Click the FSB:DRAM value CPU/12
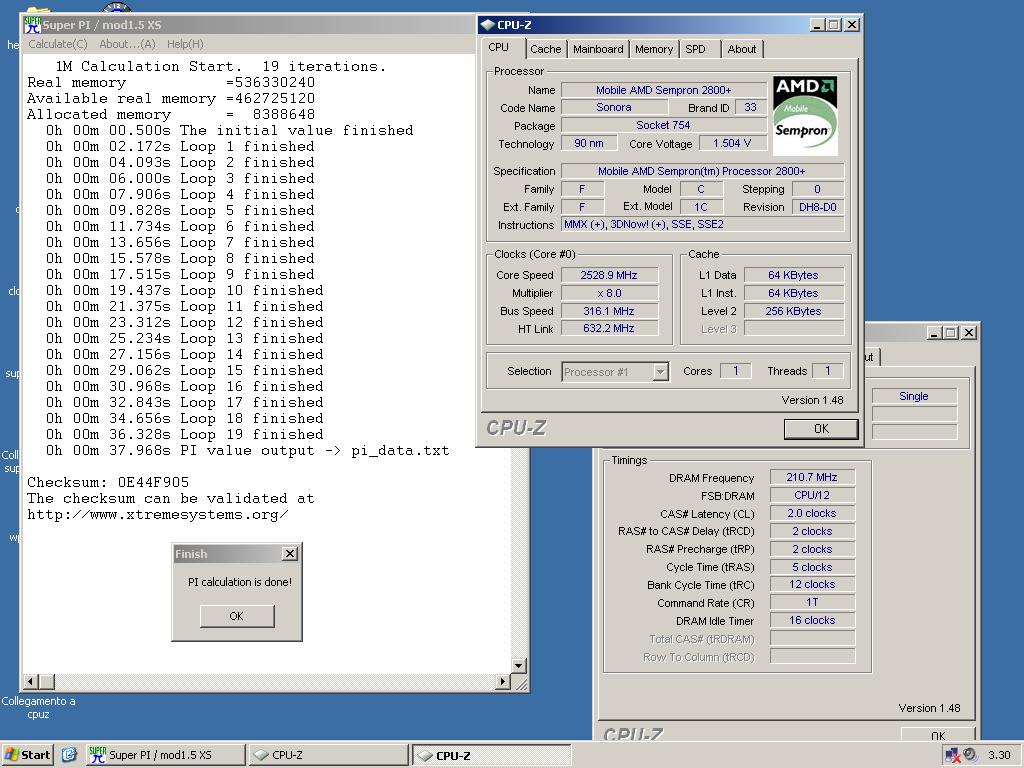This screenshot has height=768, width=1024. coord(812,496)
